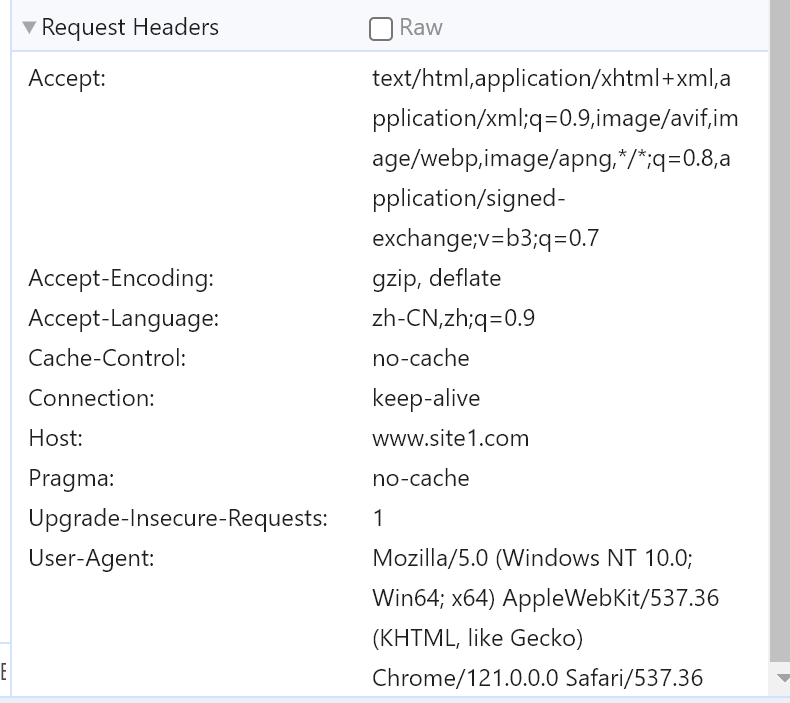Select the Cache-Control header name
This screenshot has width=790, height=703.
pos(107,358)
